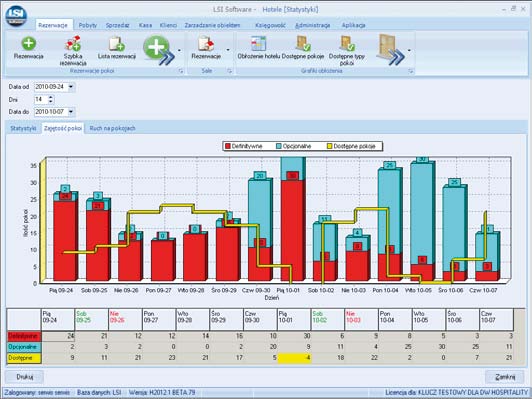Increase Dni value with spinner up
Viewport: 532px width, 399px height.
coord(51,97)
